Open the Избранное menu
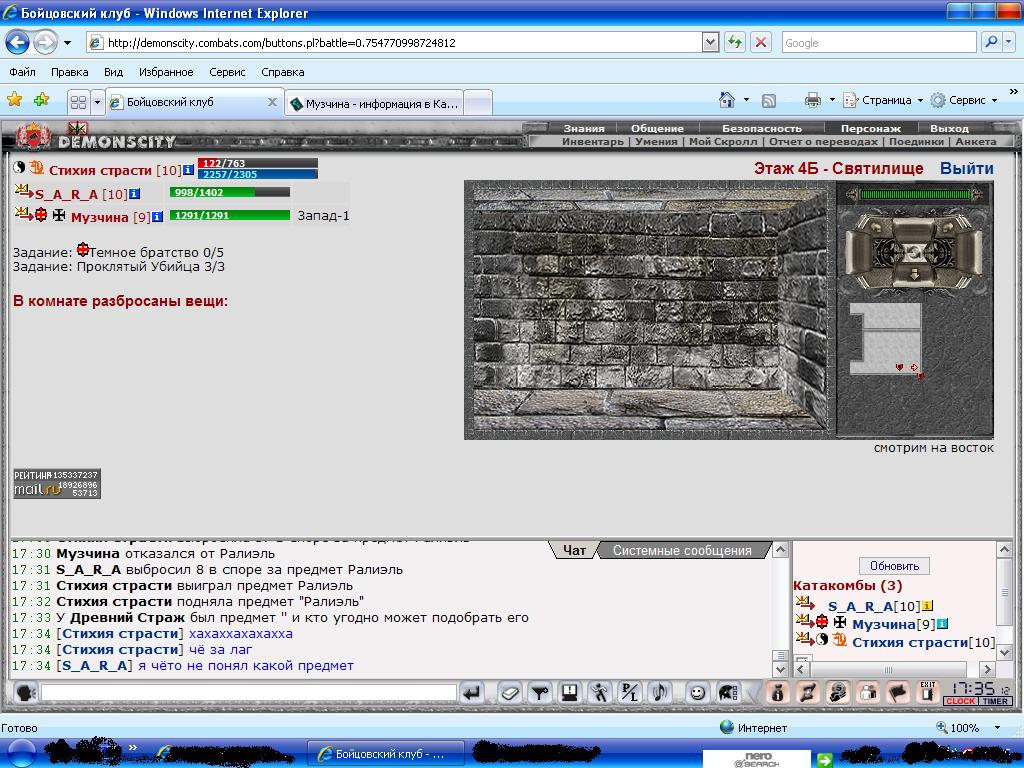This screenshot has width=1024, height=768. 166,72
